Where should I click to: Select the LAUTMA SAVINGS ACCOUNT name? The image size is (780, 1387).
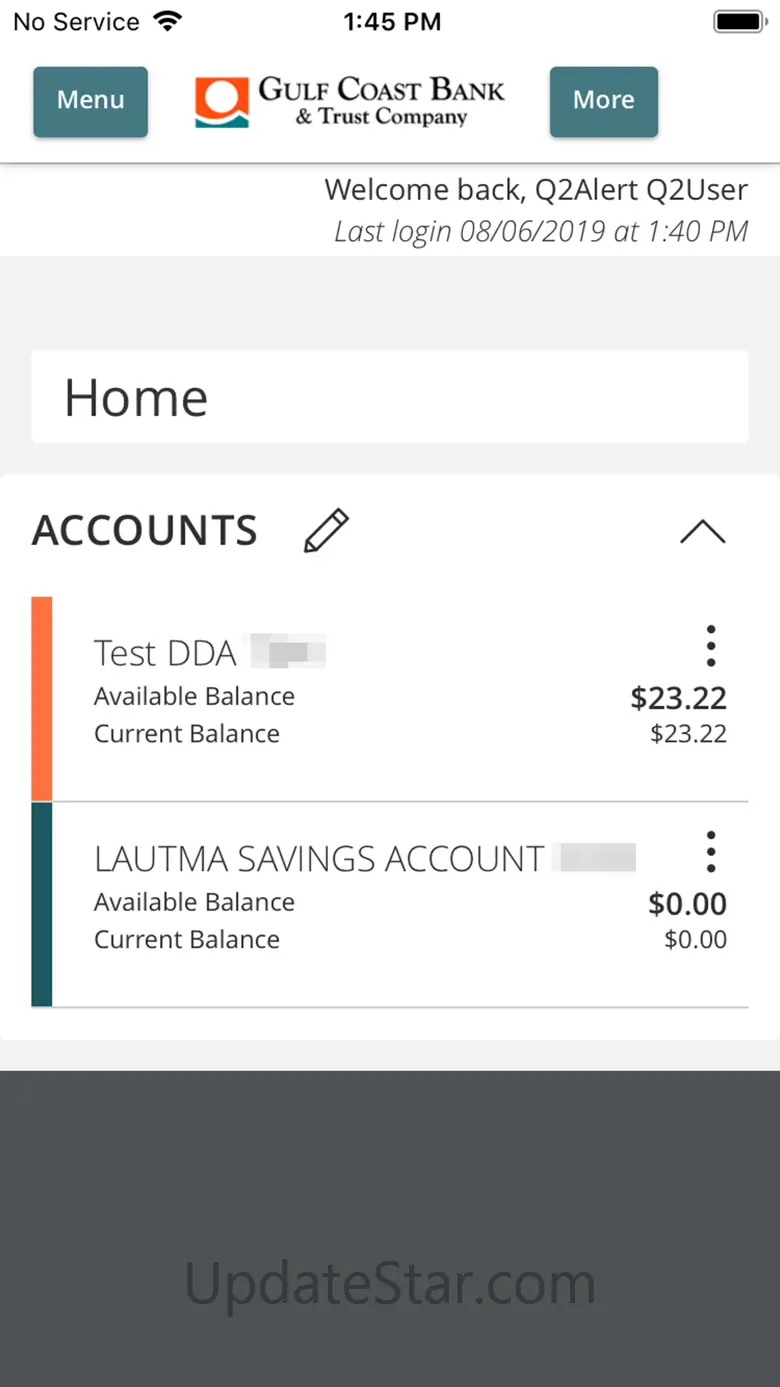tap(319, 859)
